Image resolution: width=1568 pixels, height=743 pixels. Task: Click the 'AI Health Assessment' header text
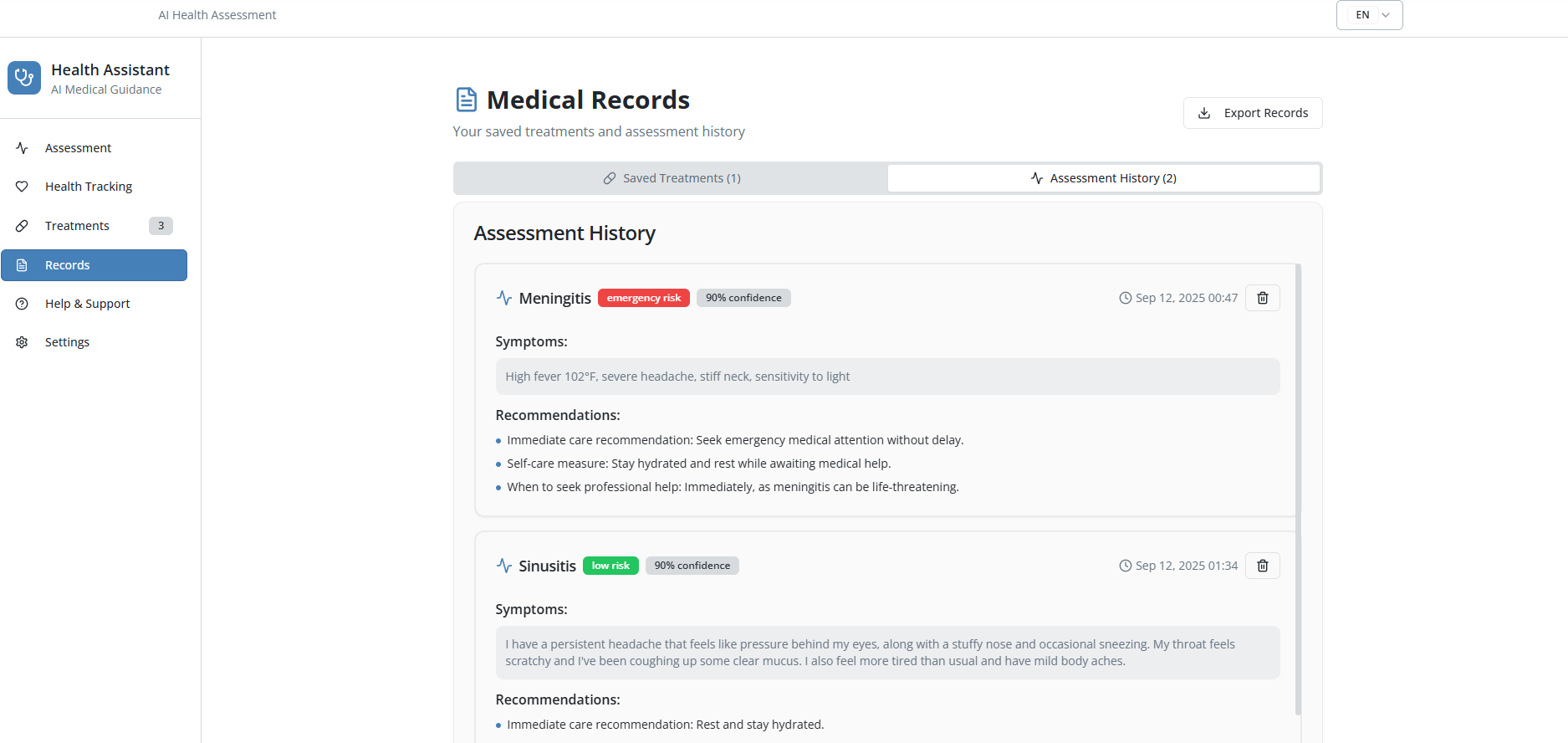pyautogui.click(x=217, y=15)
